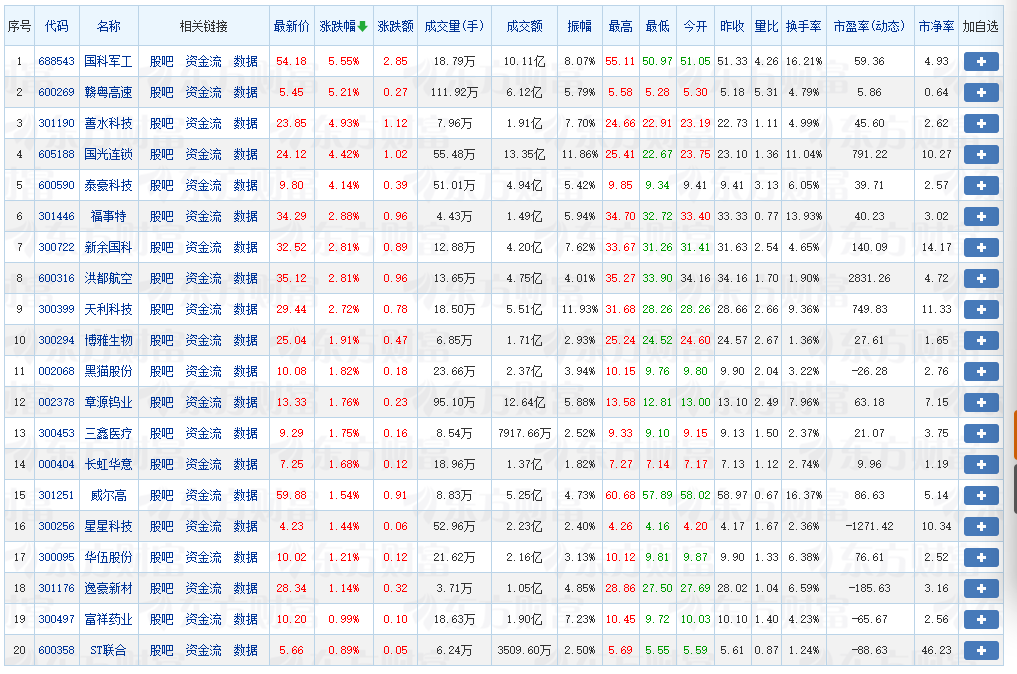1017x674 pixels.
Task: Add 洪都航空 to watchlist with plus button
Action: (x=981, y=278)
